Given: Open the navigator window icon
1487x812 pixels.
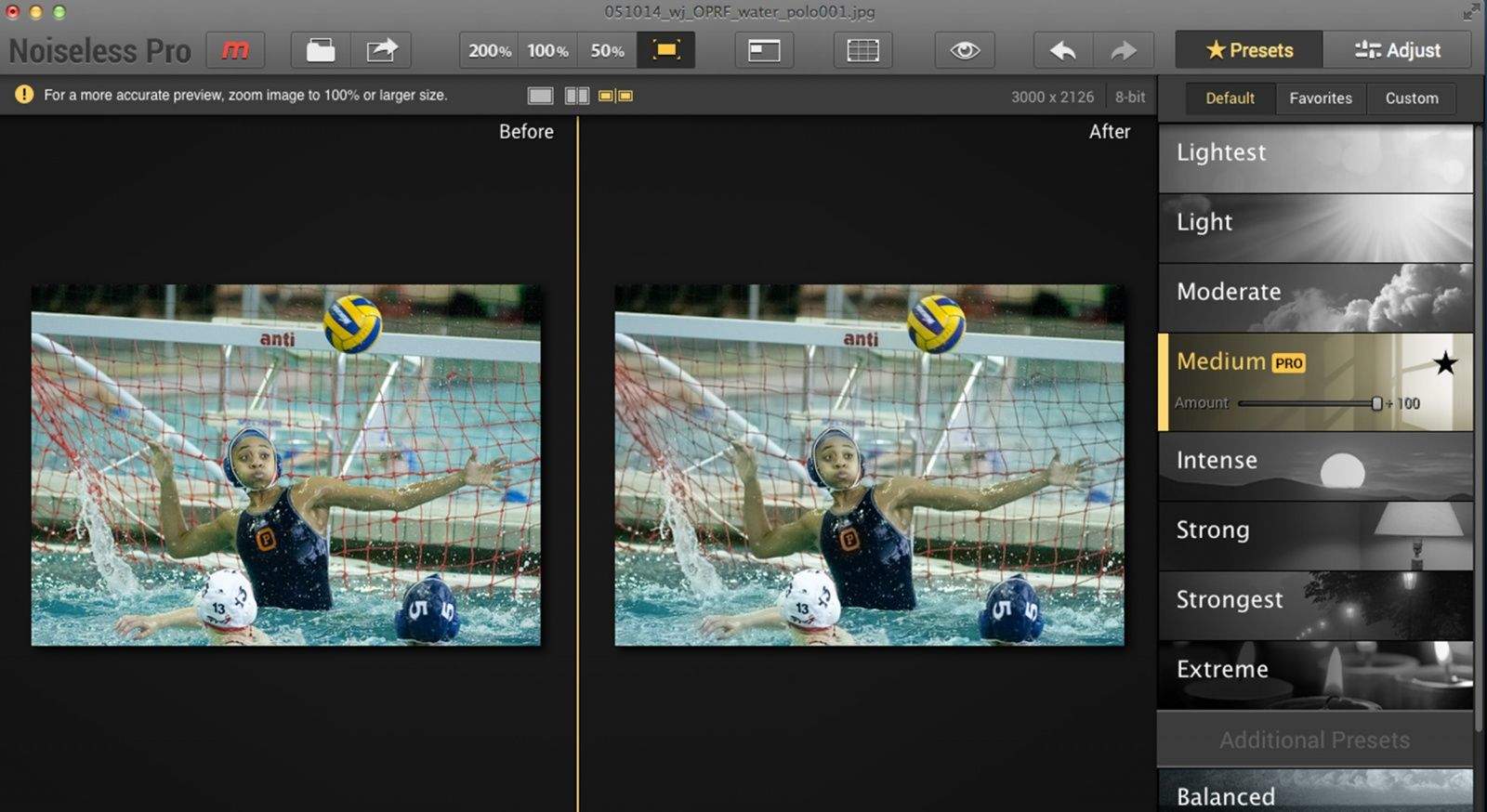Looking at the screenshot, I should 764,50.
